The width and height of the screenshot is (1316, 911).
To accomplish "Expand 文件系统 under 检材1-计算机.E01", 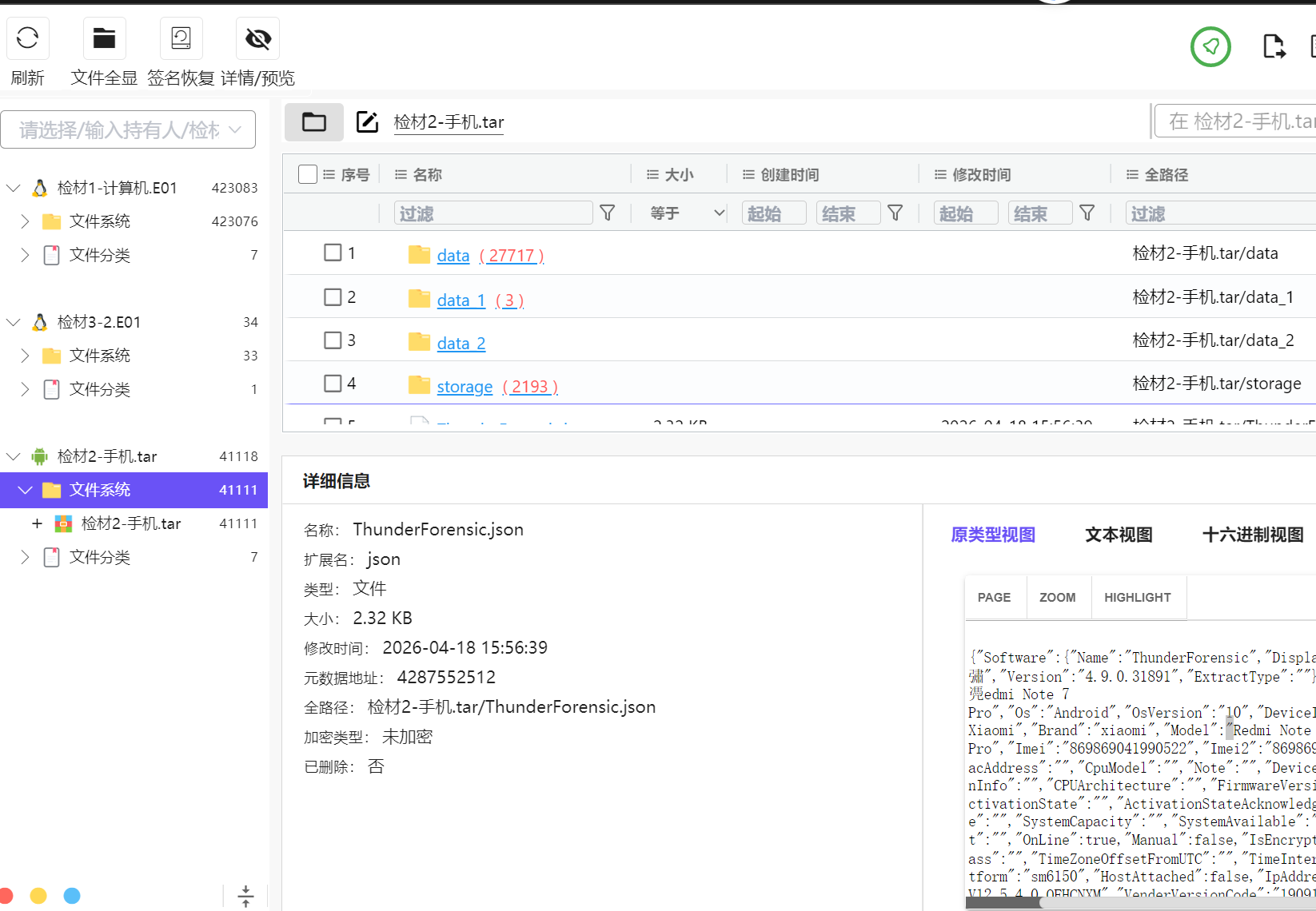I will click(x=25, y=221).
